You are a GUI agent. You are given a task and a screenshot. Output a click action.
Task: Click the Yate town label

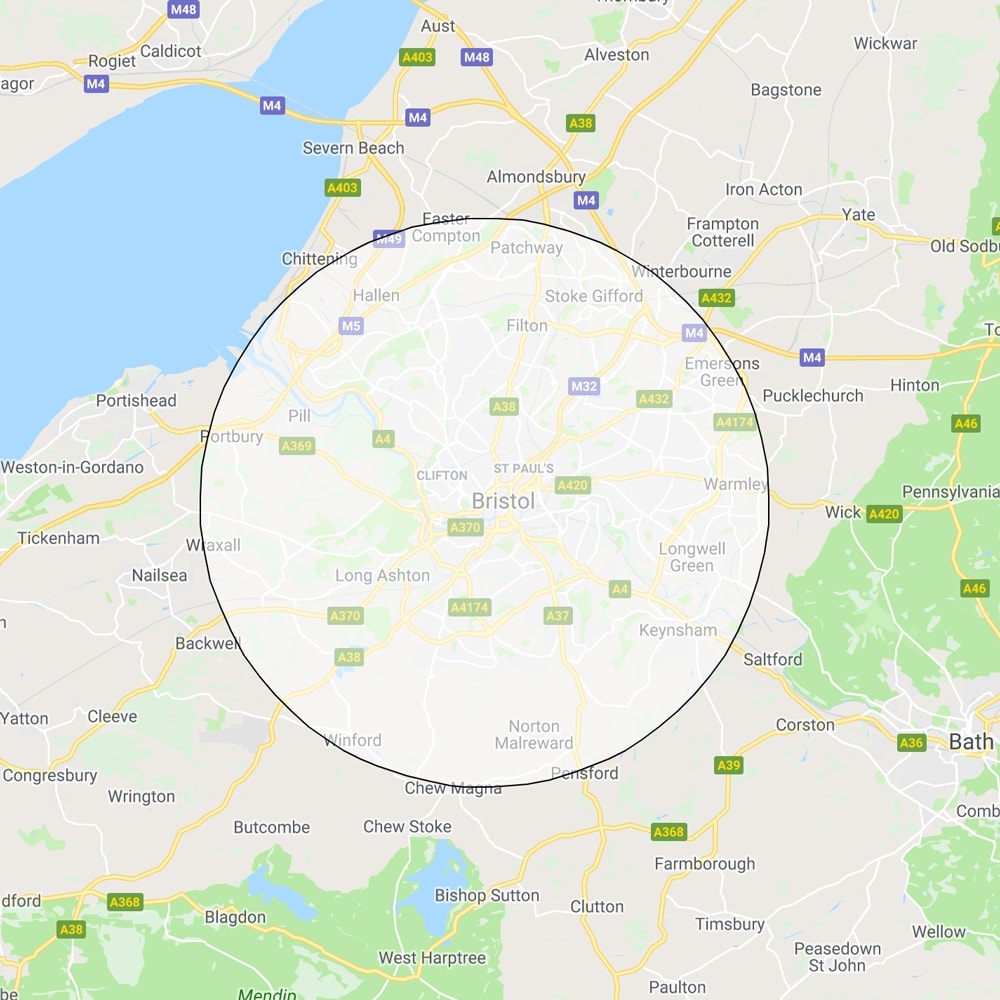click(858, 215)
